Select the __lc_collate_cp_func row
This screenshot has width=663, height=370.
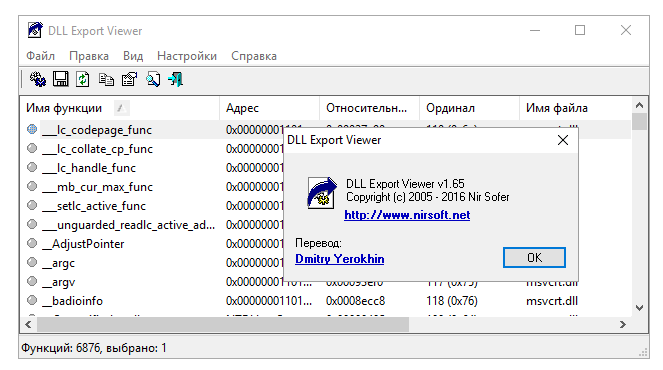click(x=326, y=148)
